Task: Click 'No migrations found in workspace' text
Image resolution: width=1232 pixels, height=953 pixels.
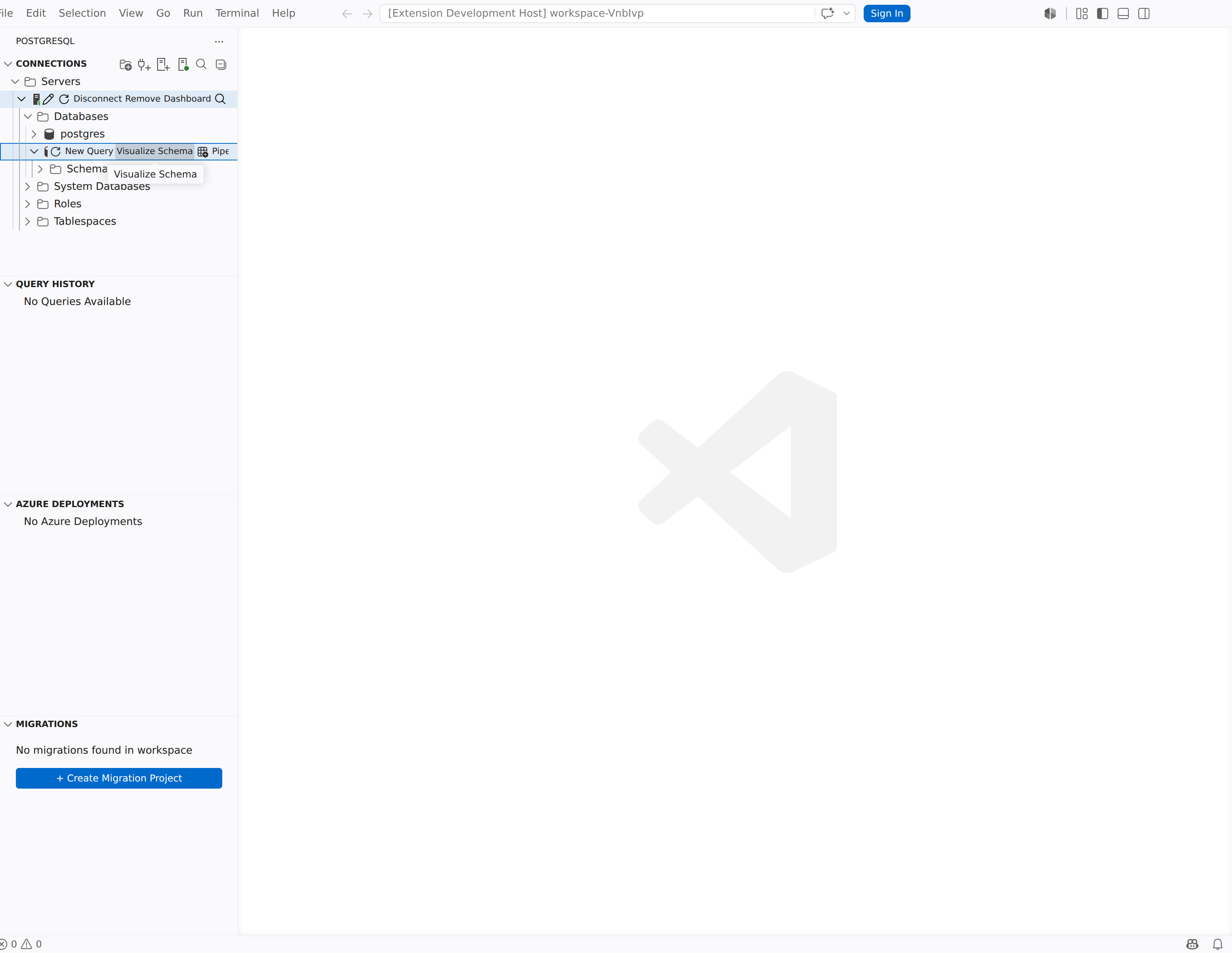Action: coord(104,750)
